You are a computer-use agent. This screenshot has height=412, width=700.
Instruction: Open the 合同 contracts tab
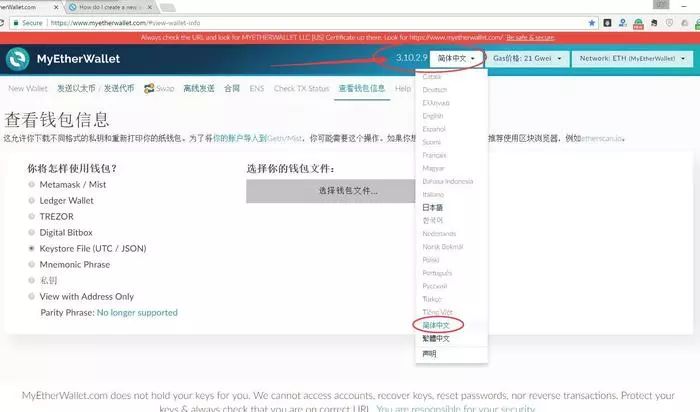click(232, 88)
